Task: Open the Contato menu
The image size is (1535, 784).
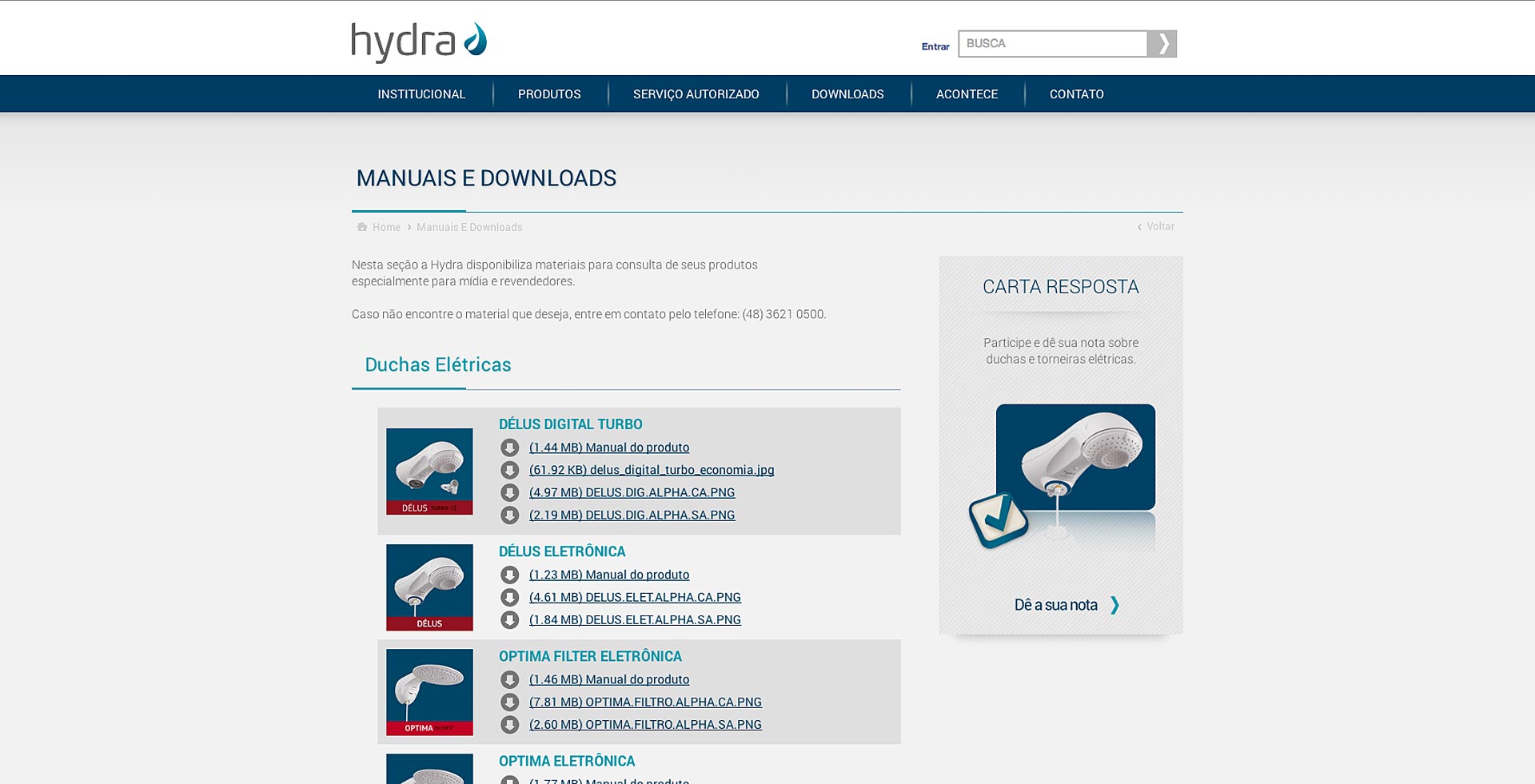Action: (1076, 94)
